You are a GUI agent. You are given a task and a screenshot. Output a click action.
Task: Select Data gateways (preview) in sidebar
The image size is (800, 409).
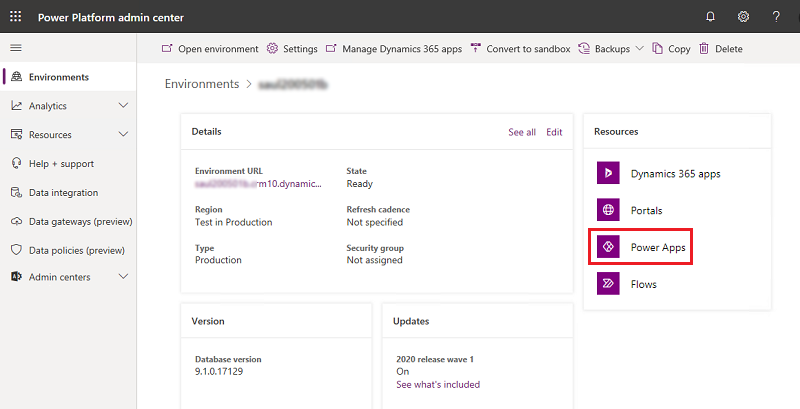coord(68,222)
